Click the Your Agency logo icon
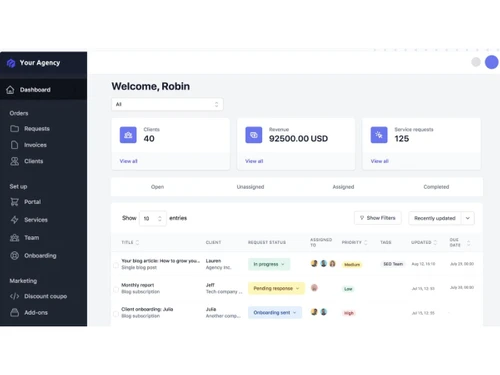The height and width of the screenshot is (375, 500). point(11,63)
